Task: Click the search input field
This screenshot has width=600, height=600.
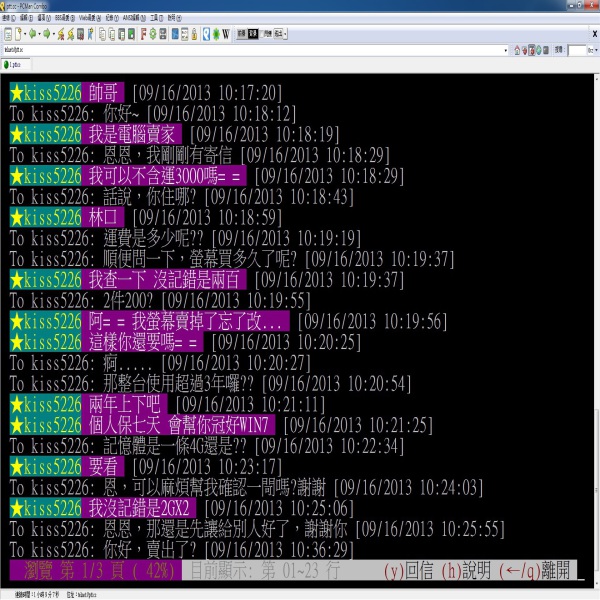Action: 577,50
